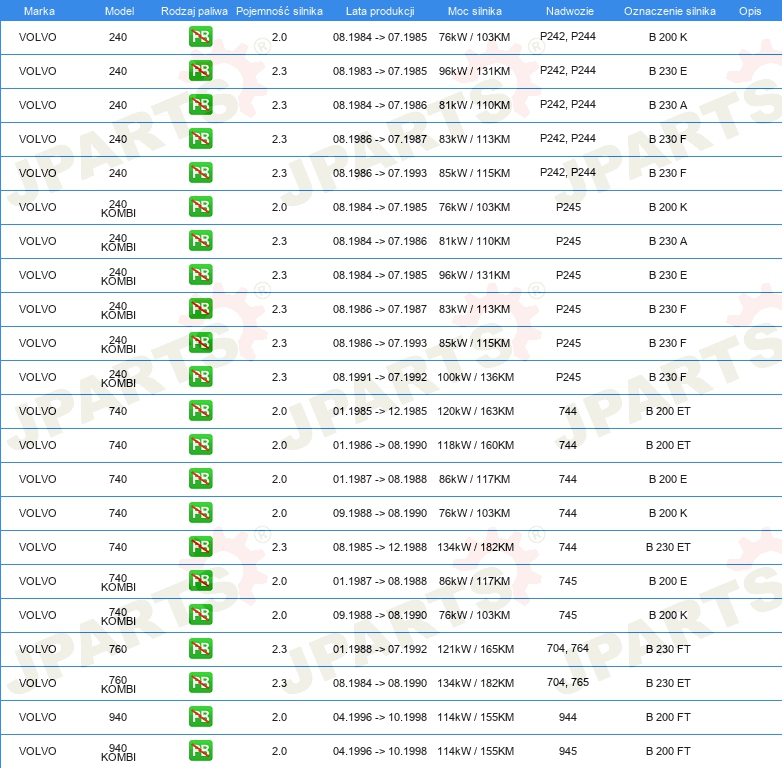Click the Marka column header
782x768 pixels.
39,10
